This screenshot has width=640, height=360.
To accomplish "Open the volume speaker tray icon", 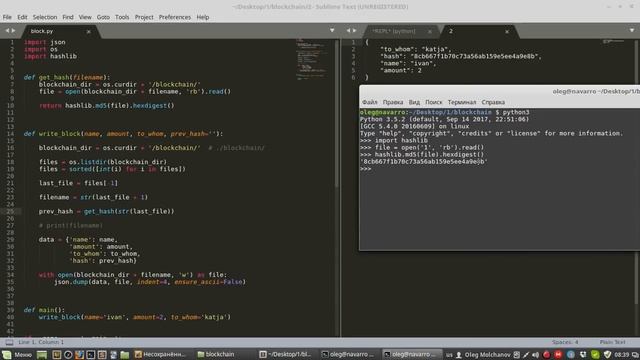I will (535, 355).
